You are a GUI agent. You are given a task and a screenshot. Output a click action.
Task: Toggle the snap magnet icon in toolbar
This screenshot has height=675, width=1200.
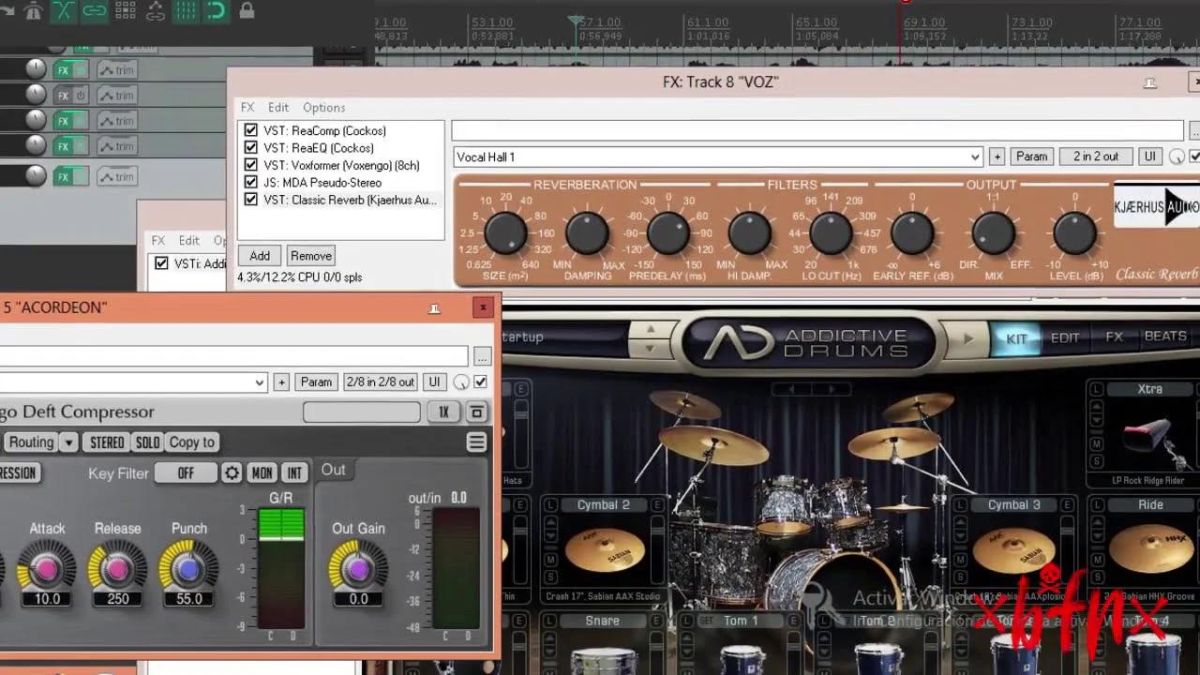tap(216, 12)
